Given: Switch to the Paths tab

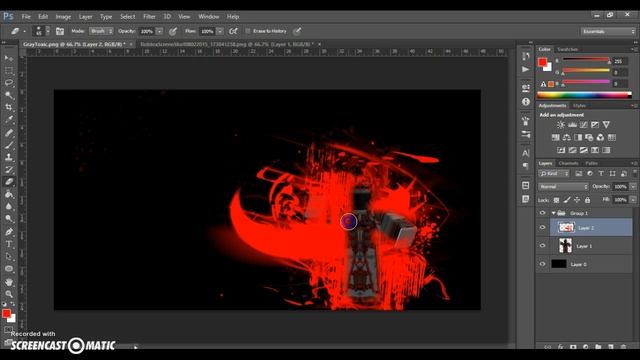Looking at the screenshot, I should click(x=591, y=163).
